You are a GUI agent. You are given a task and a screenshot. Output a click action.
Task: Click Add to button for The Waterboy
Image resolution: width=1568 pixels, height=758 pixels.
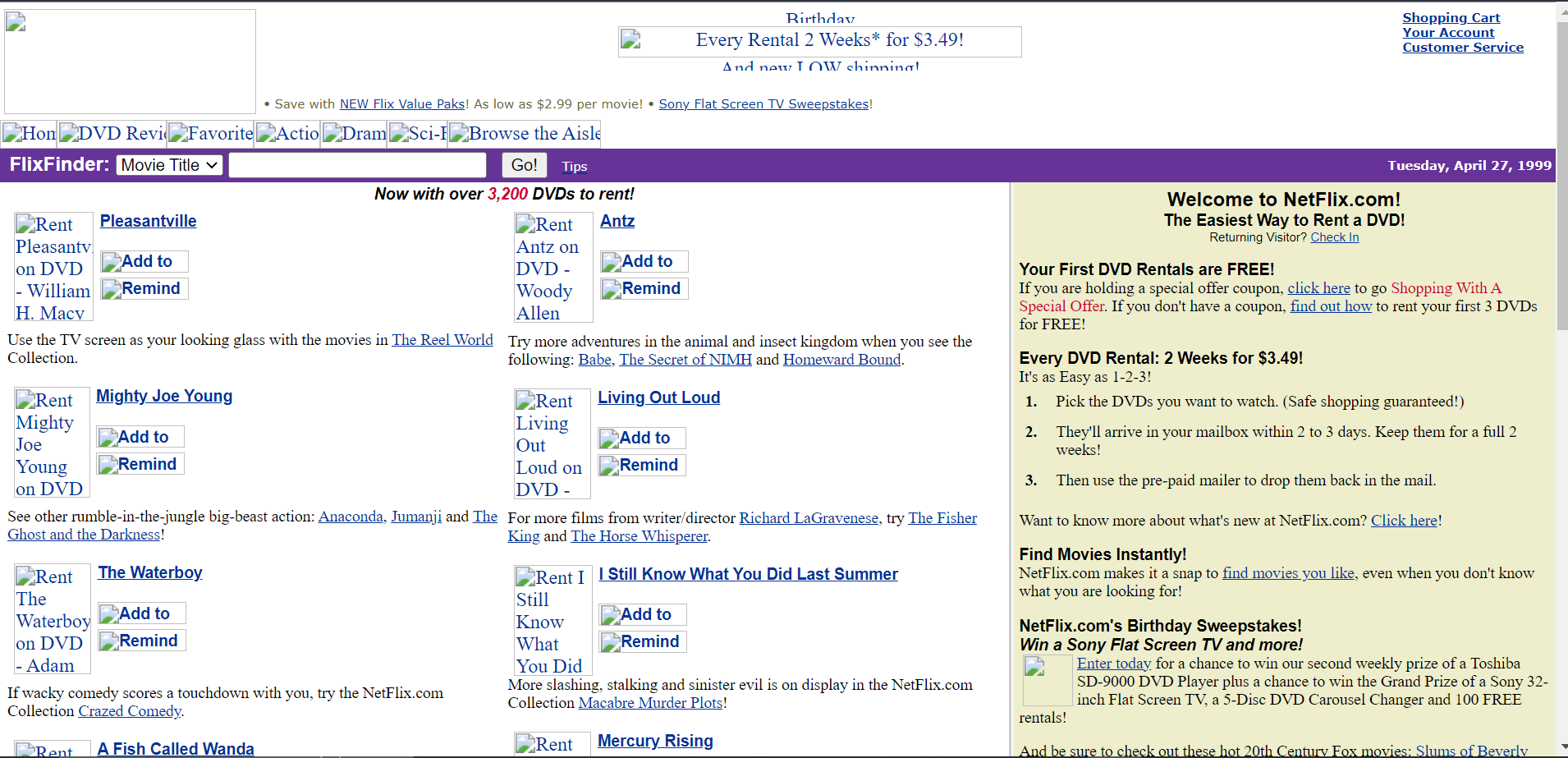142,613
